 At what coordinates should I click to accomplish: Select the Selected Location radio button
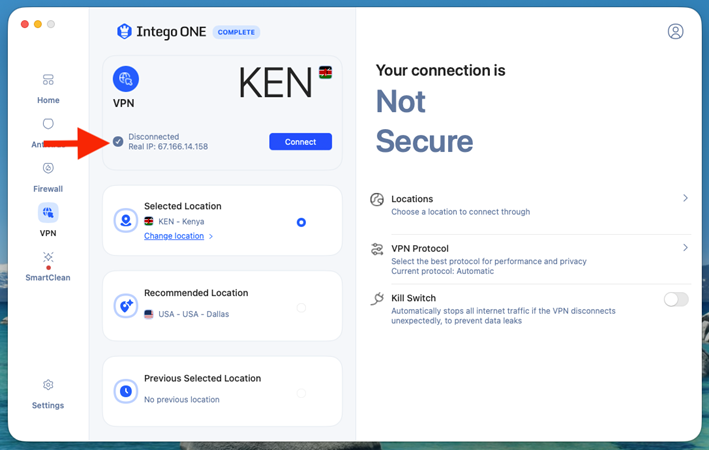pyautogui.click(x=301, y=222)
